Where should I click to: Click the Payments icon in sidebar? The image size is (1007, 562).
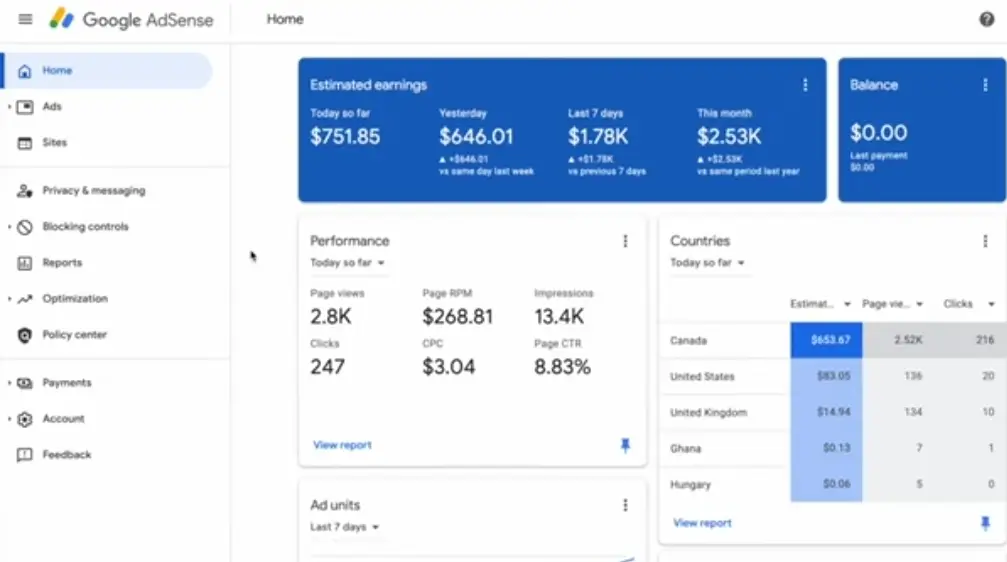click(x=24, y=383)
